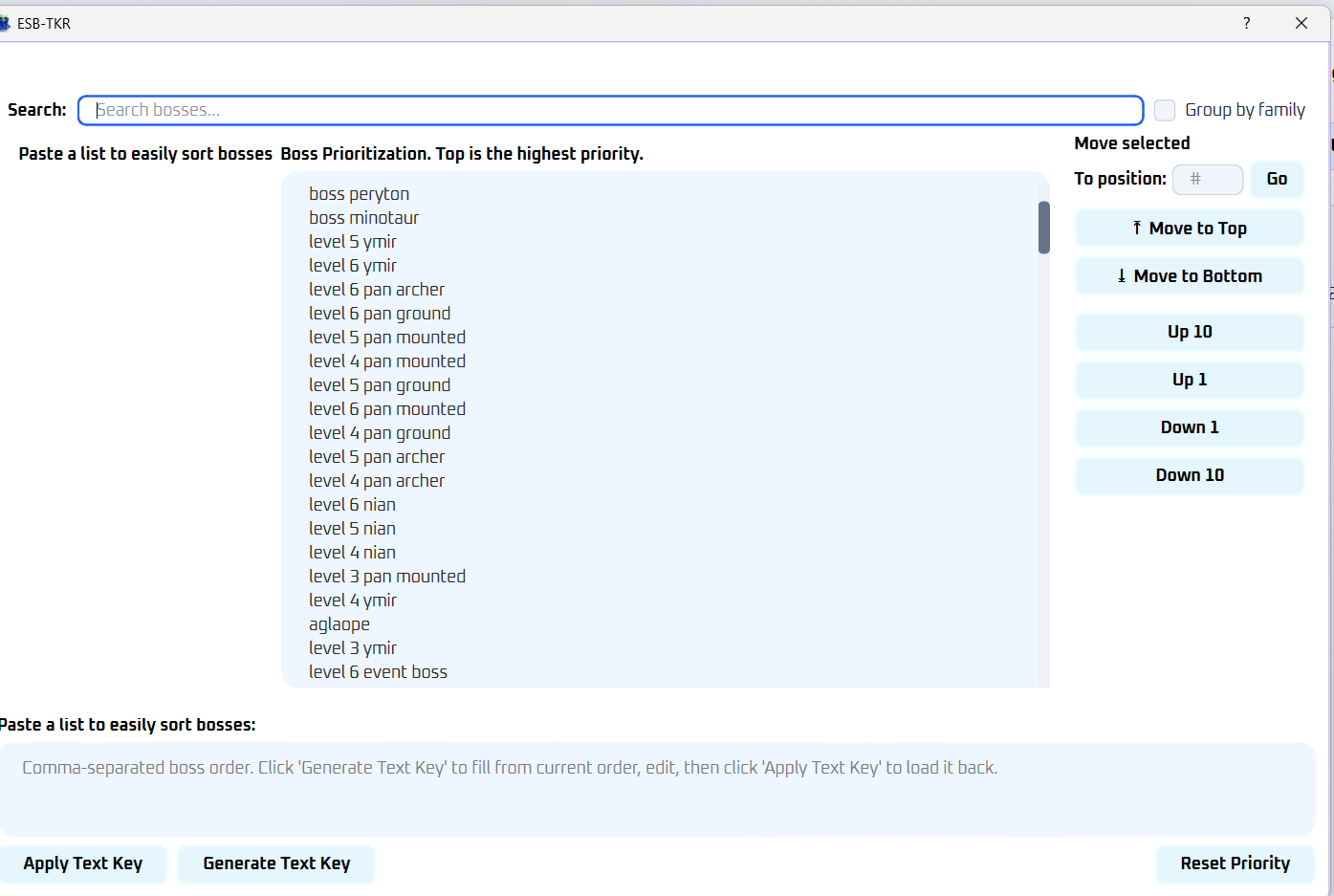The height and width of the screenshot is (896, 1334).
Task: Focus the Search bosses input field
Action: (610, 110)
